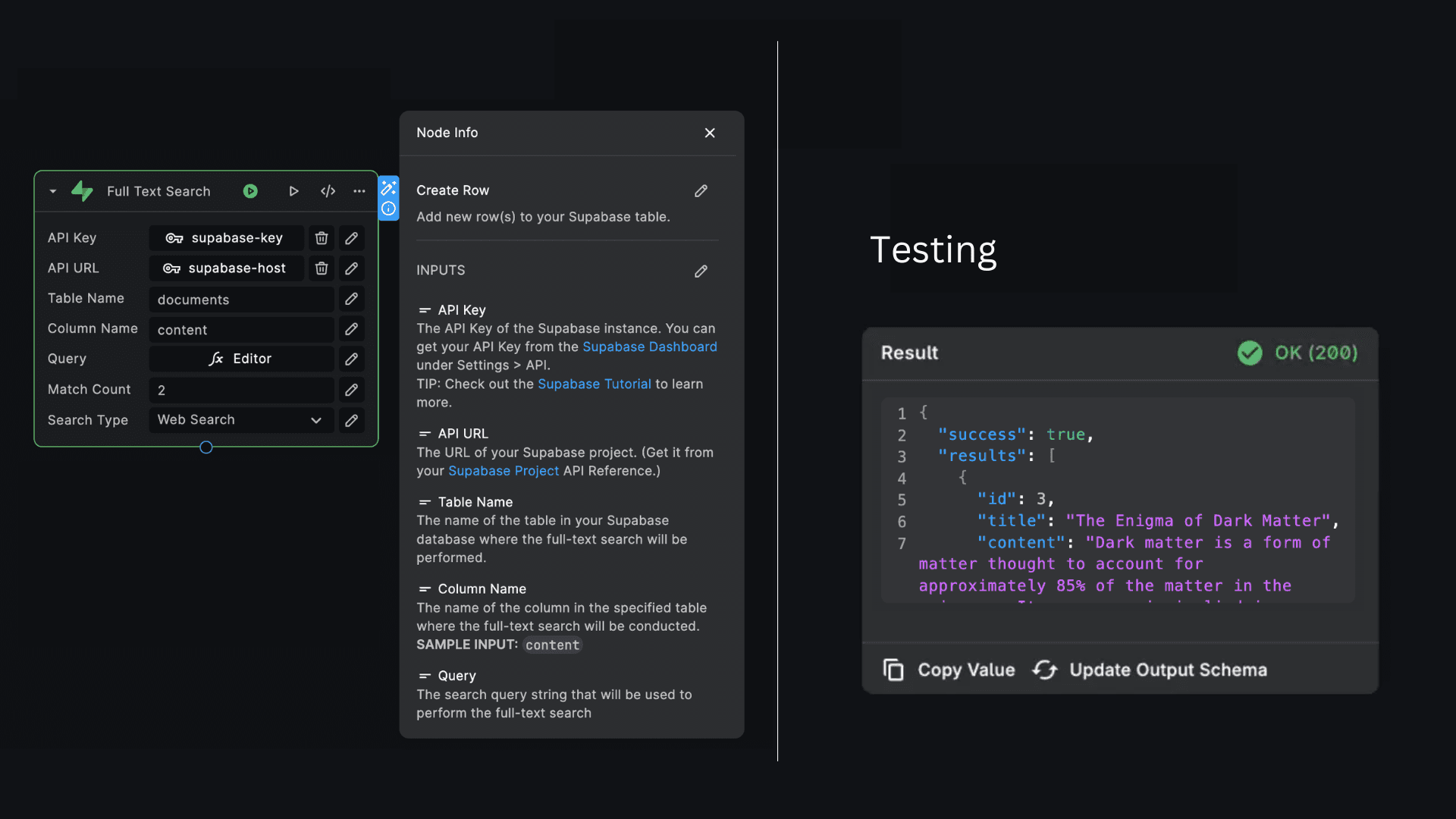The image size is (1456, 819).
Task: Click the green filled run button
Action: click(250, 191)
